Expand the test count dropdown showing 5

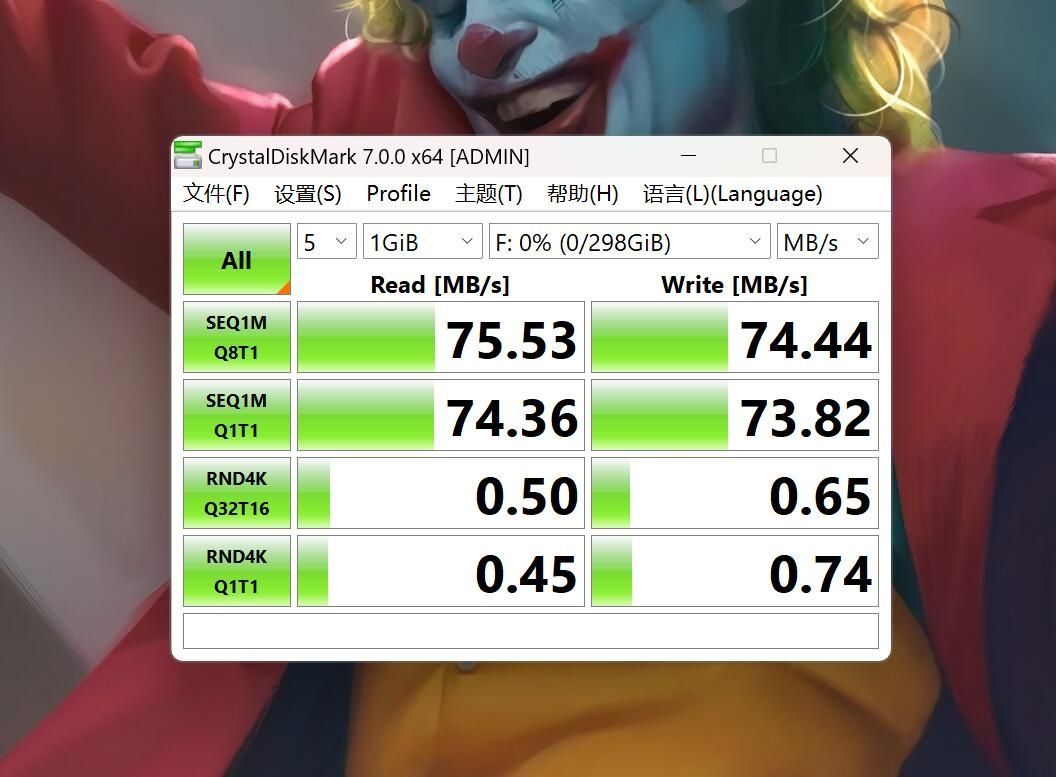coord(327,241)
